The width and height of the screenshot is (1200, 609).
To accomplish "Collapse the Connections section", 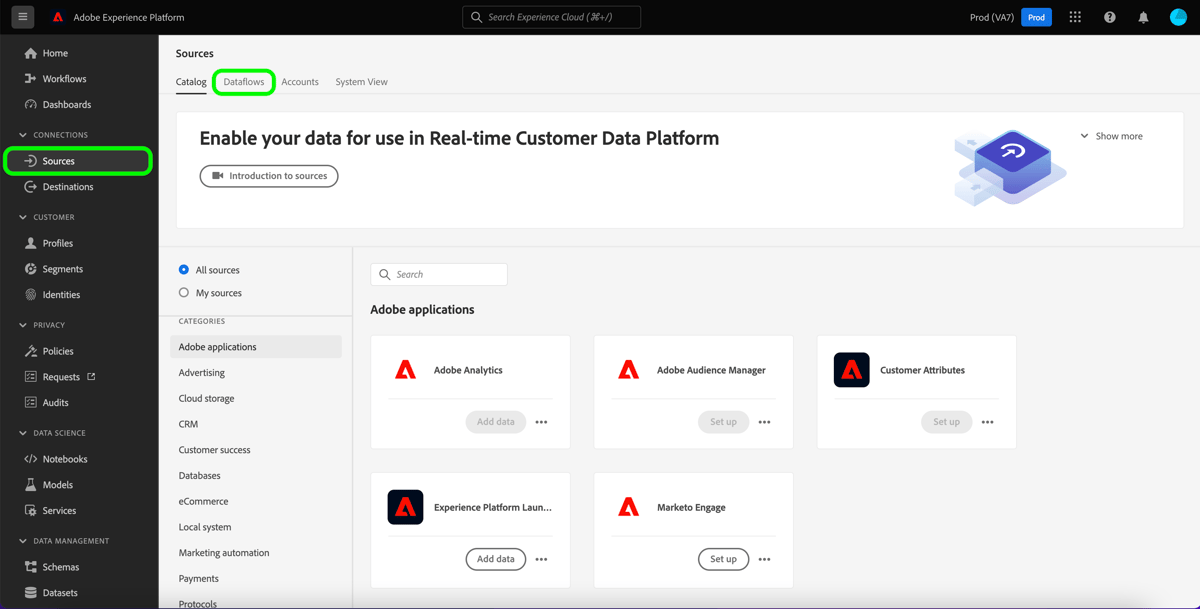I will pyautogui.click(x=22, y=134).
